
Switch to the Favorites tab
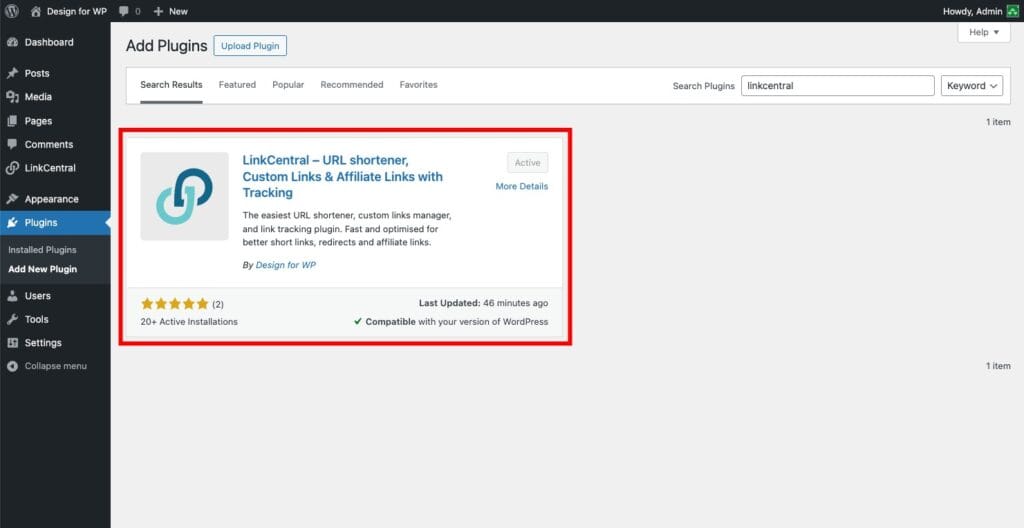click(419, 85)
